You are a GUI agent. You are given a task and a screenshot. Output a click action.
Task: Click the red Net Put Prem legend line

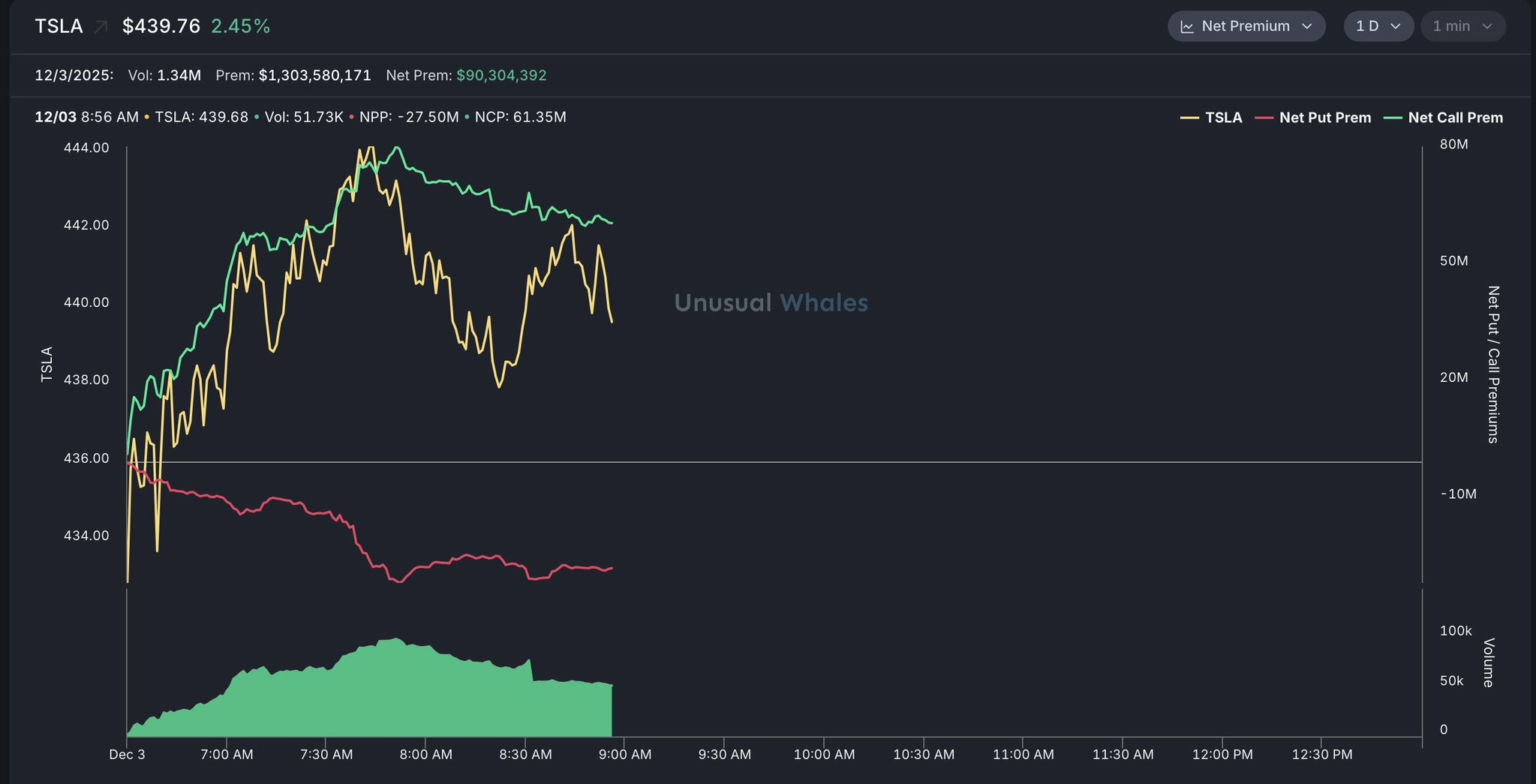coord(1264,118)
